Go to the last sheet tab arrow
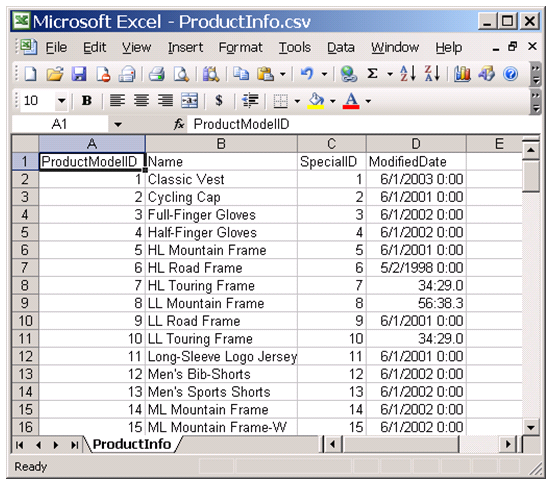The width and height of the screenshot is (551, 484). [x=74, y=445]
